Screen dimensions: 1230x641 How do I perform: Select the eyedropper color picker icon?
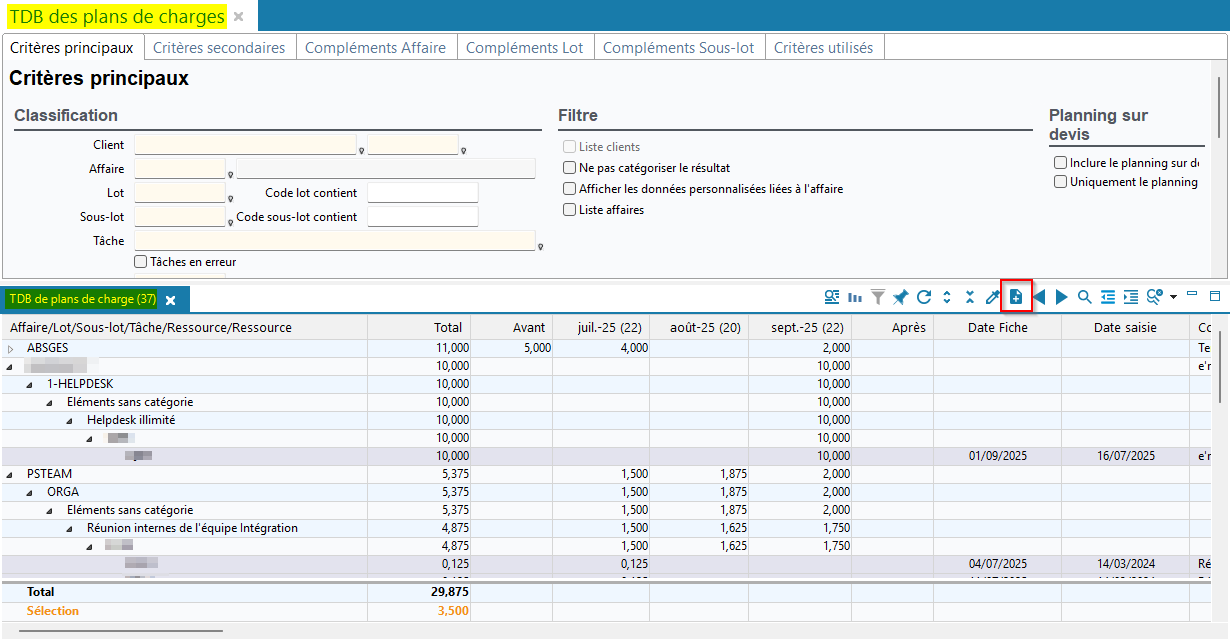(x=993, y=297)
